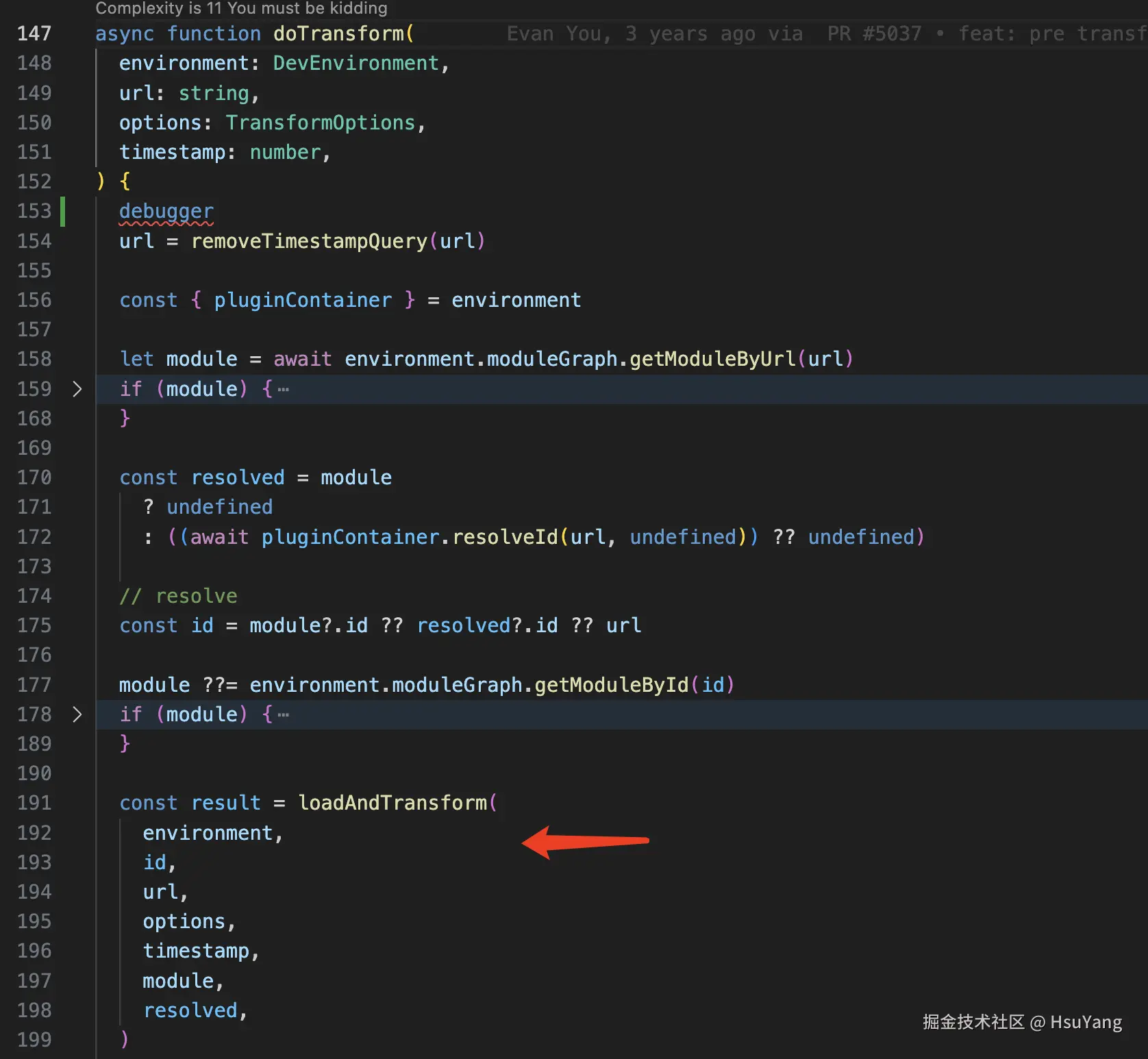Select line number 170 in the gutter

click(x=34, y=477)
